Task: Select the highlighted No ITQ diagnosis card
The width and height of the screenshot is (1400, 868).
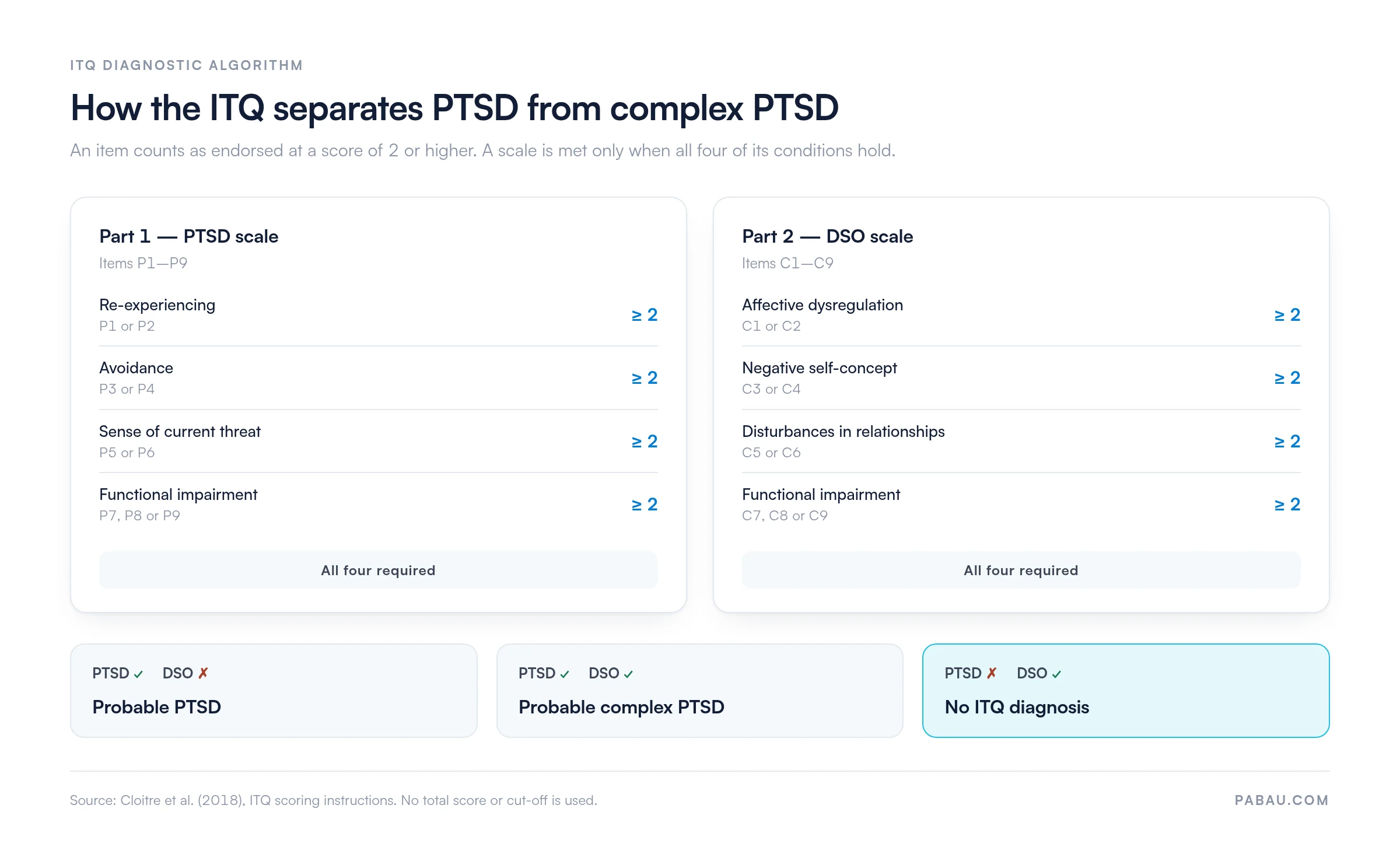Action: (1126, 691)
